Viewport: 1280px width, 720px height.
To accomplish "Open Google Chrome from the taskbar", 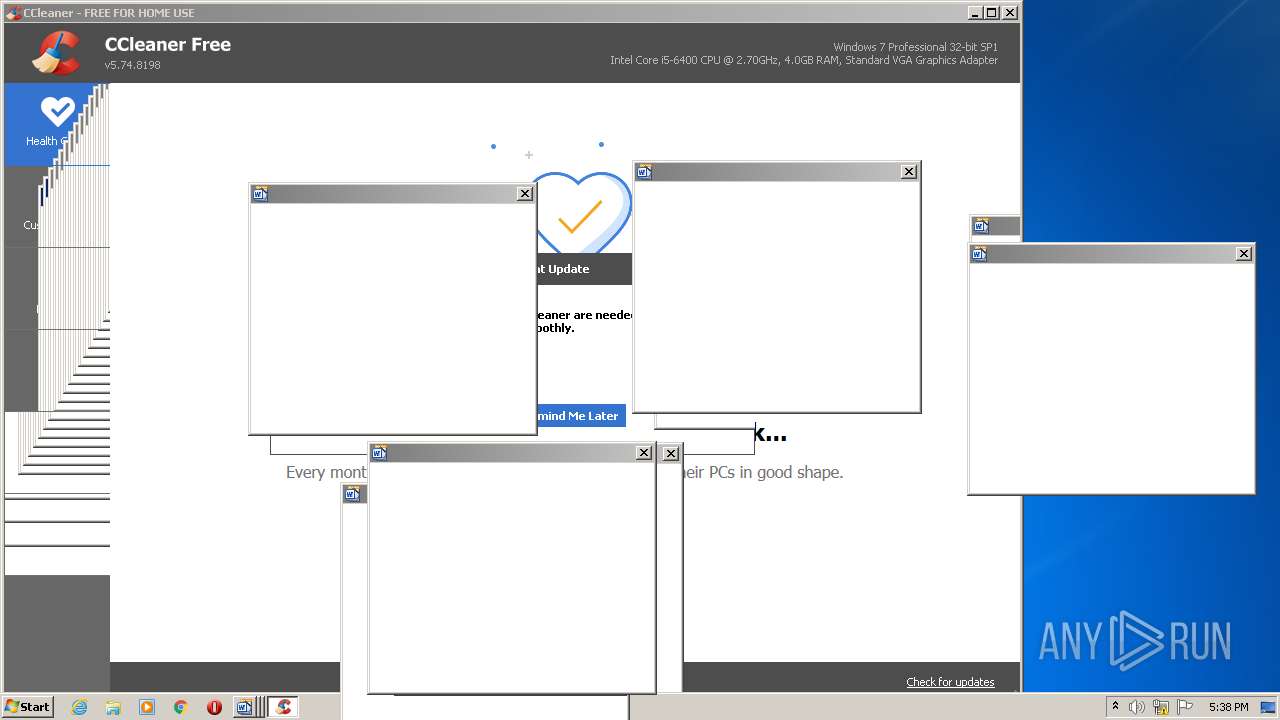I will coord(180,707).
